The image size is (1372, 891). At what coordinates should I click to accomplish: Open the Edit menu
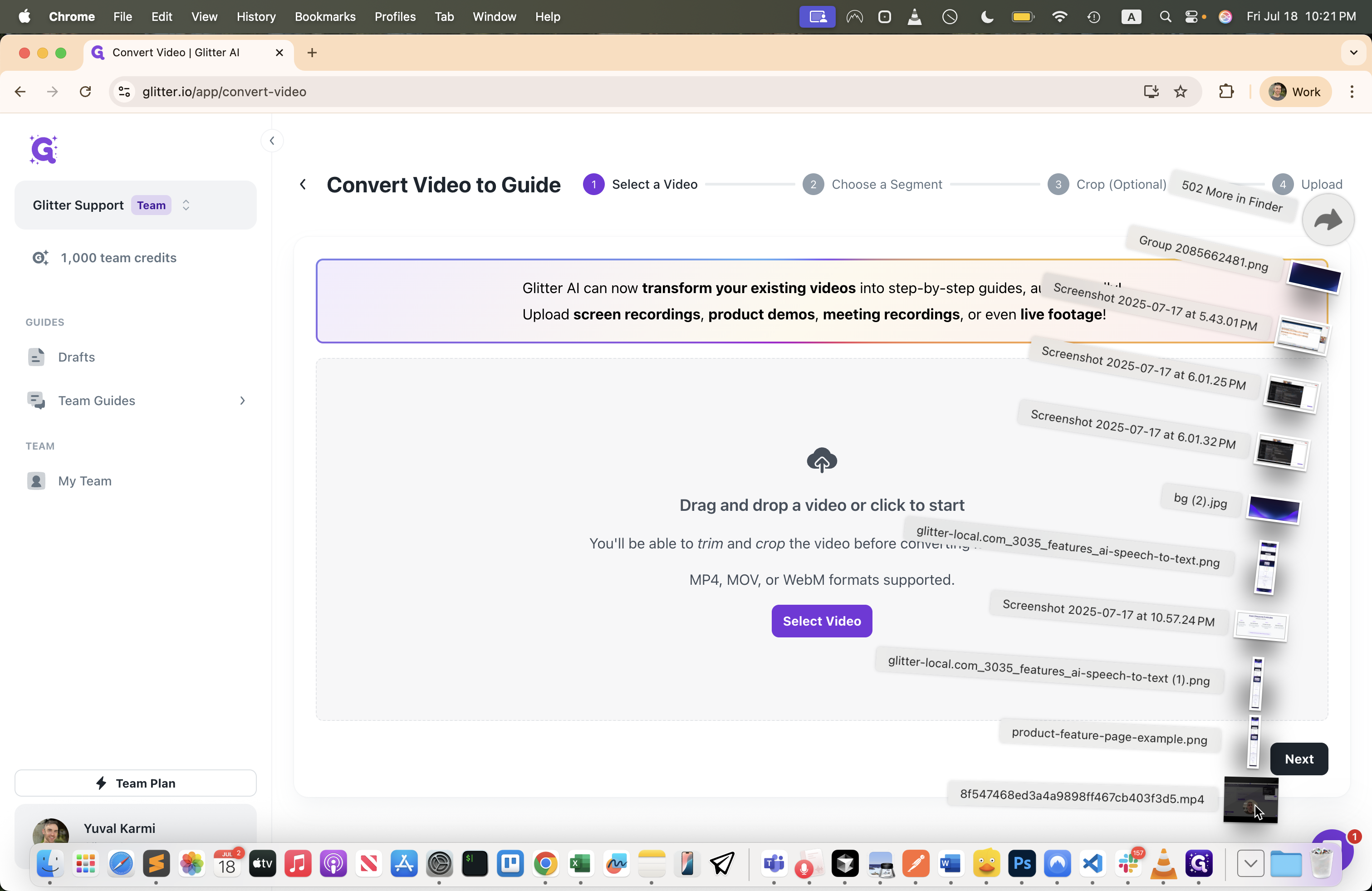click(162, 17)
